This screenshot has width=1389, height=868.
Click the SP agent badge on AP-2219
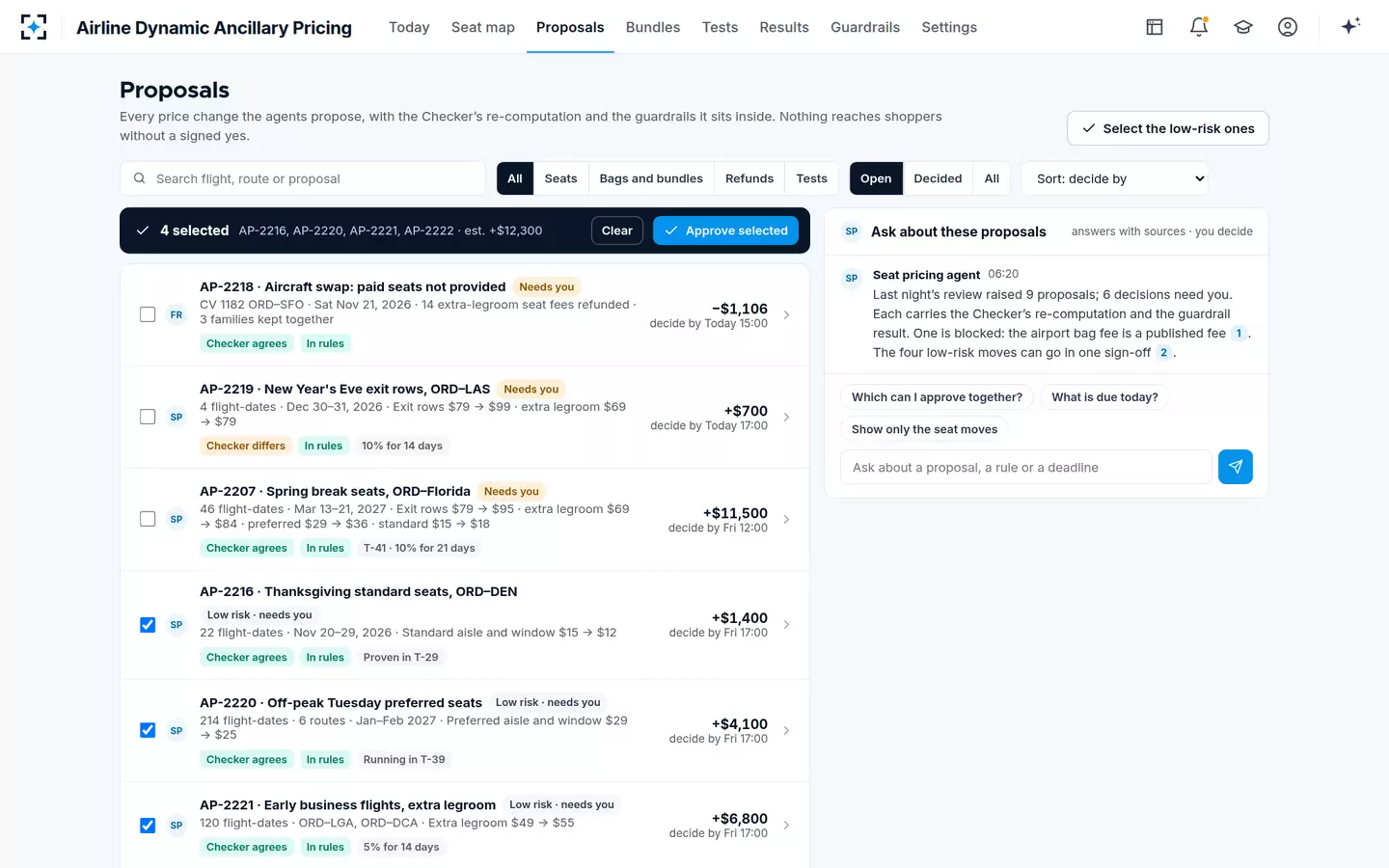(x=177, y=417)
